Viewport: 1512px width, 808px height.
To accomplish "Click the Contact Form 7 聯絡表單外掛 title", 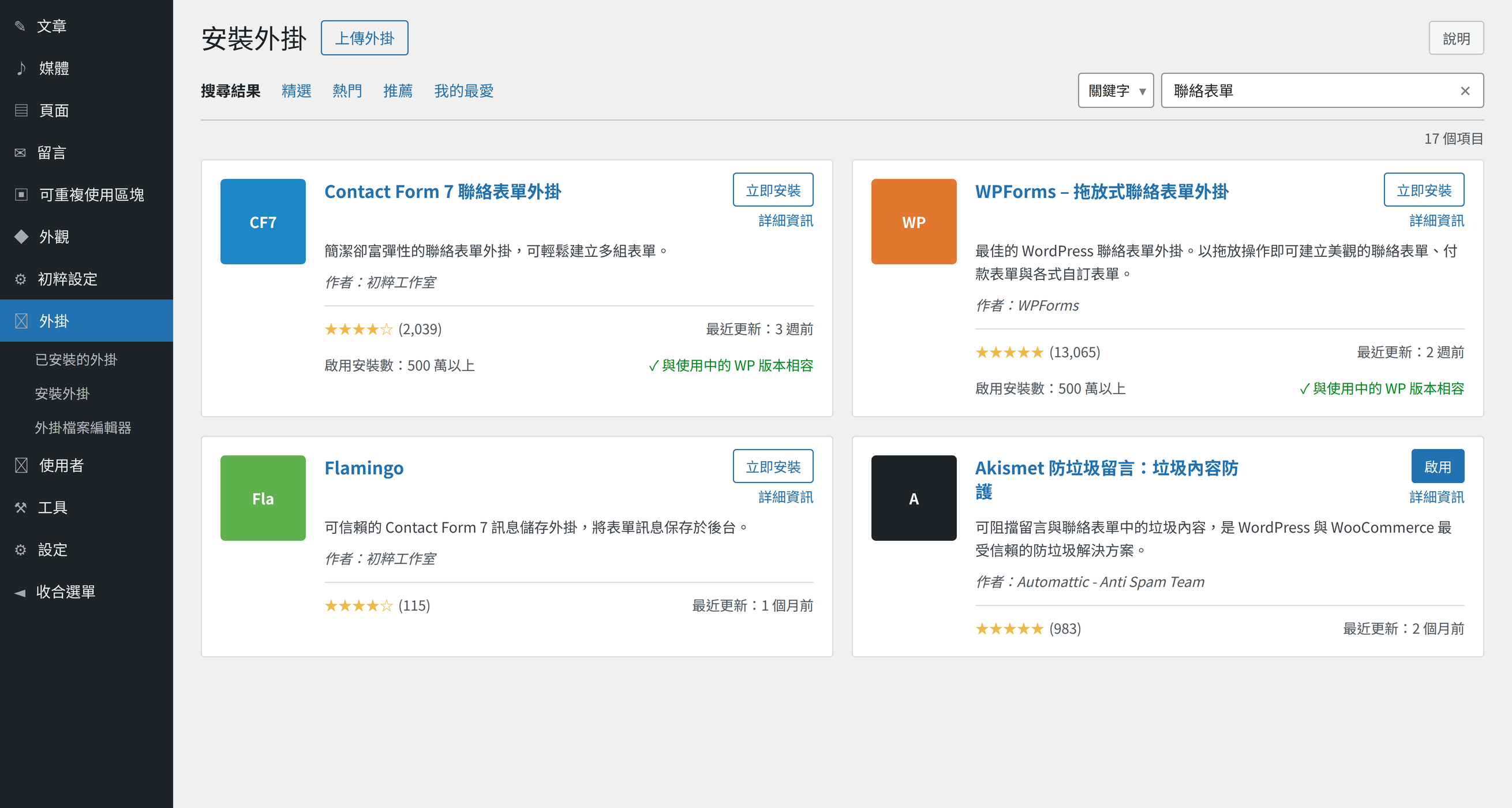I will pyautogui.click(x=443, y=192).
